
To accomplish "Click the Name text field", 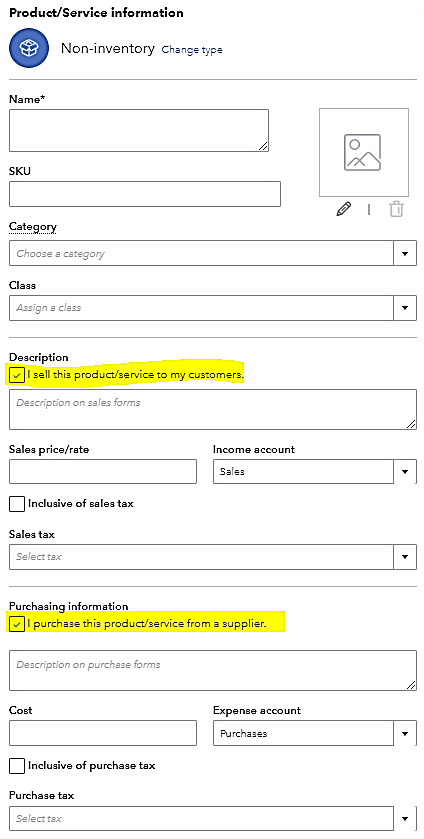I will click(139, 131).
